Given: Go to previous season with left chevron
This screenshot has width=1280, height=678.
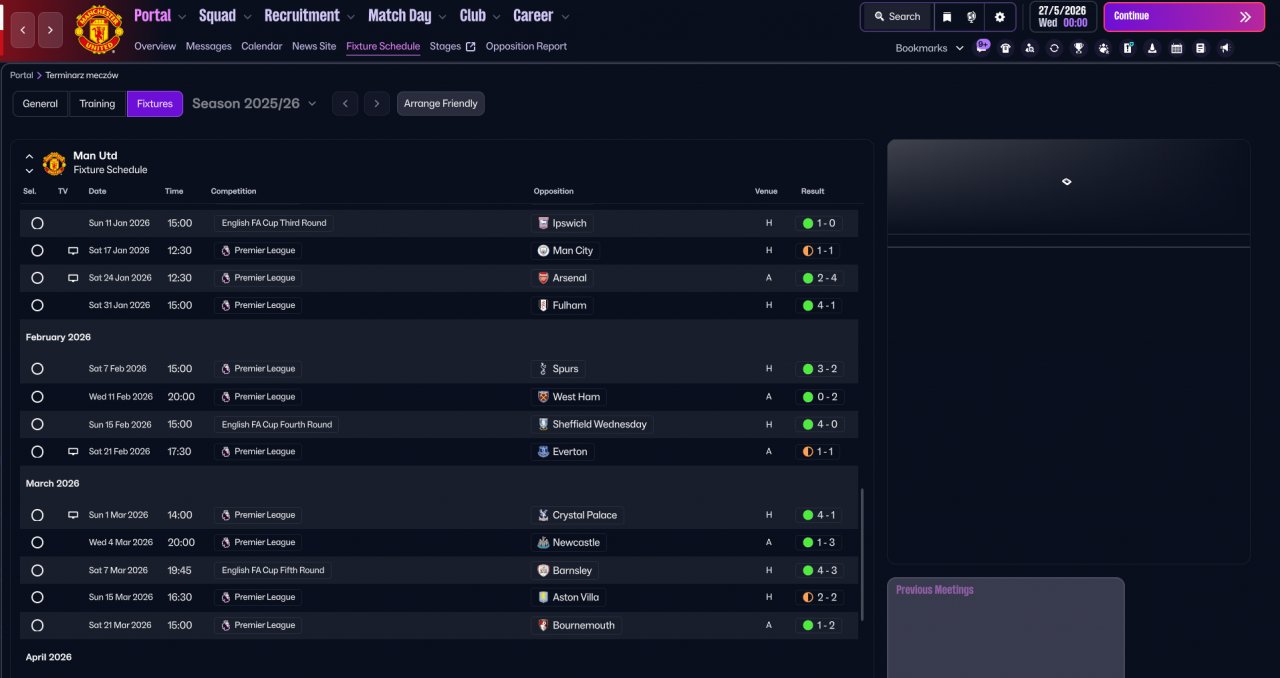Looking at the screenshot, I should click(345, 104).
